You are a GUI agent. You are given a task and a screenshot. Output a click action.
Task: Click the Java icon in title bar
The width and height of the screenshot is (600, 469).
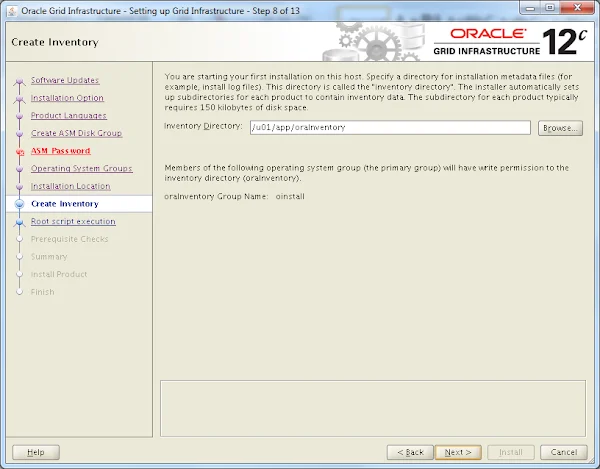coord(12,11)
